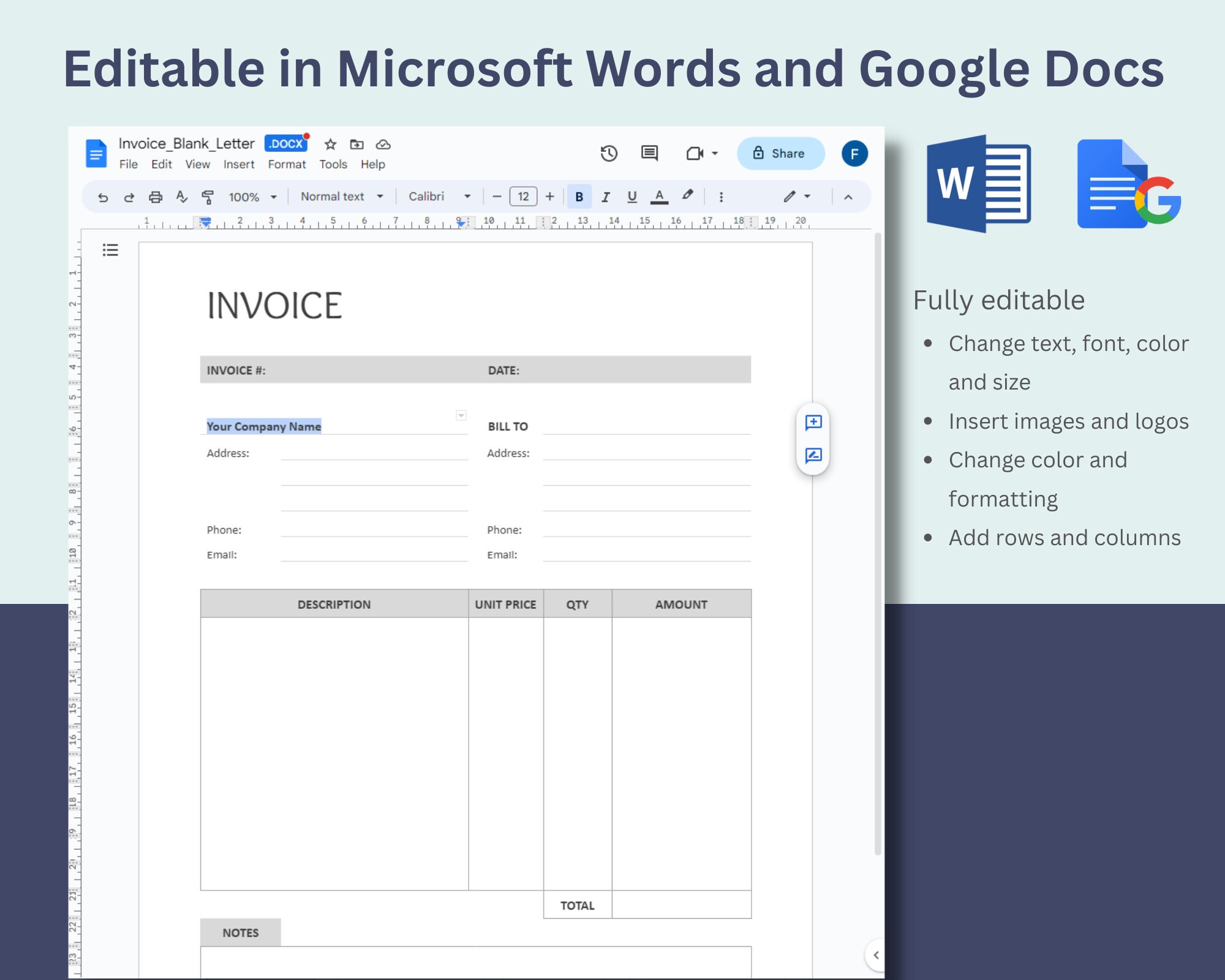Suggest edits from side panel icon
The width and height of the screenshot is (1225, 980).
coord(813,455)
